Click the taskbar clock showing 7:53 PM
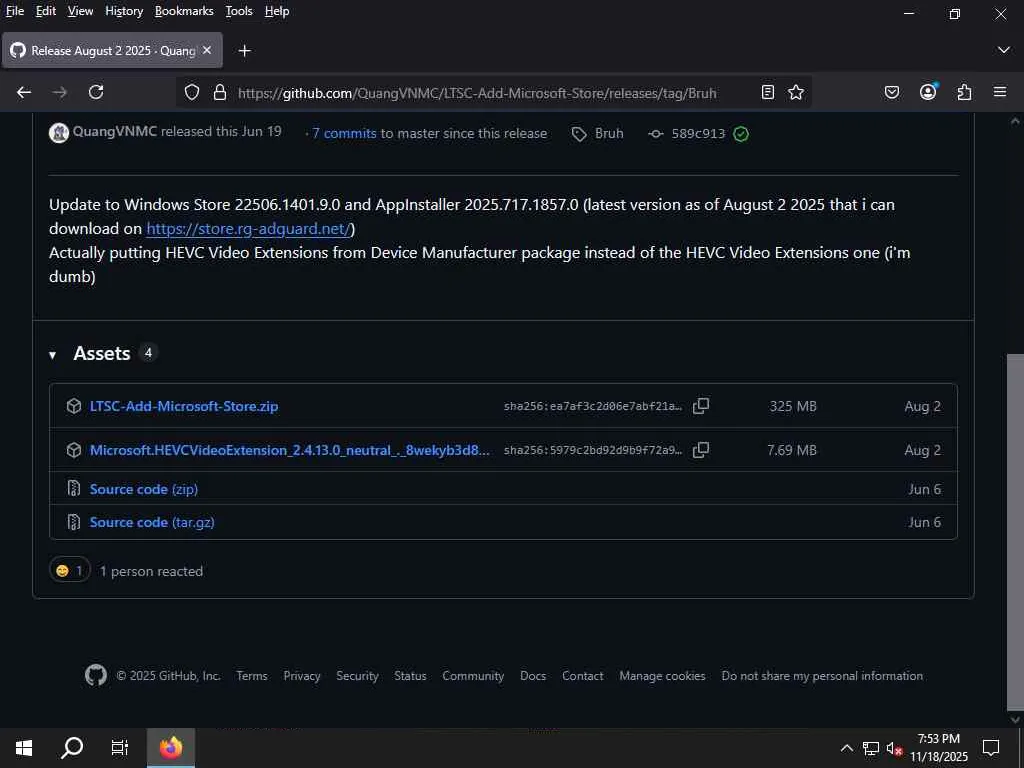This screenshot has width=1024, height=768. (x=938, y=748)
